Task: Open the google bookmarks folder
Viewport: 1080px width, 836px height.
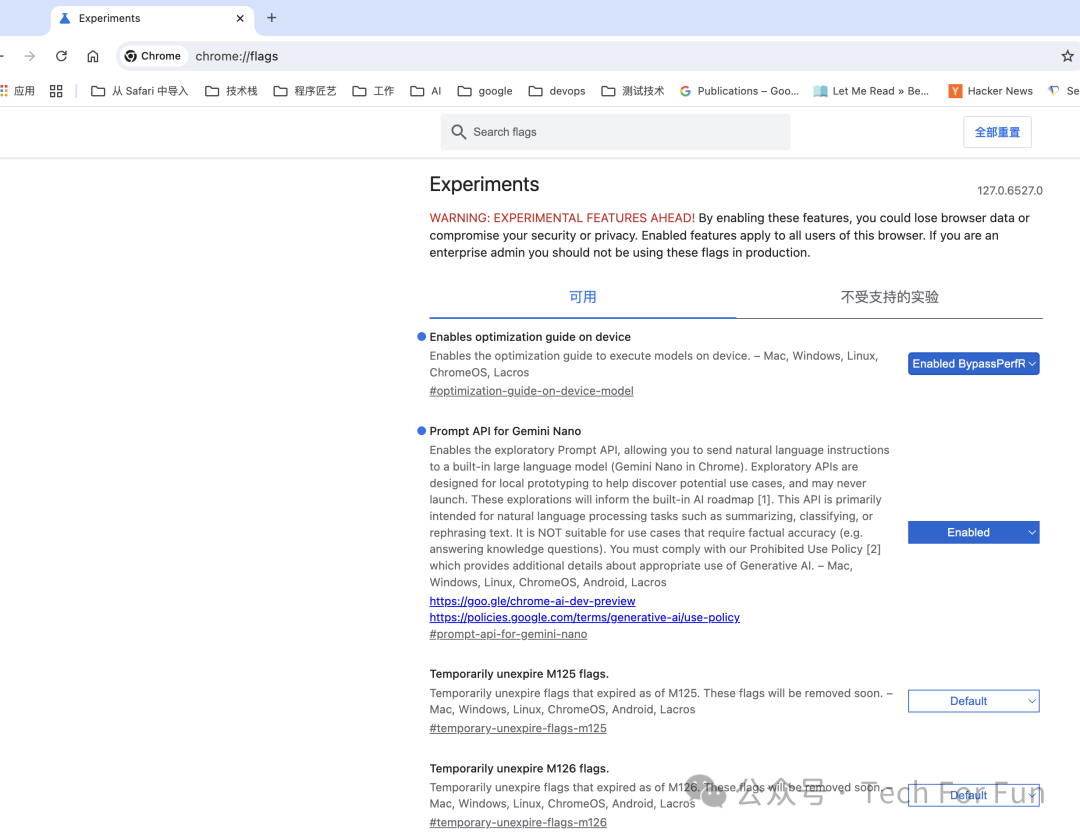Action: pyautogui.click(x=493, y=90)
